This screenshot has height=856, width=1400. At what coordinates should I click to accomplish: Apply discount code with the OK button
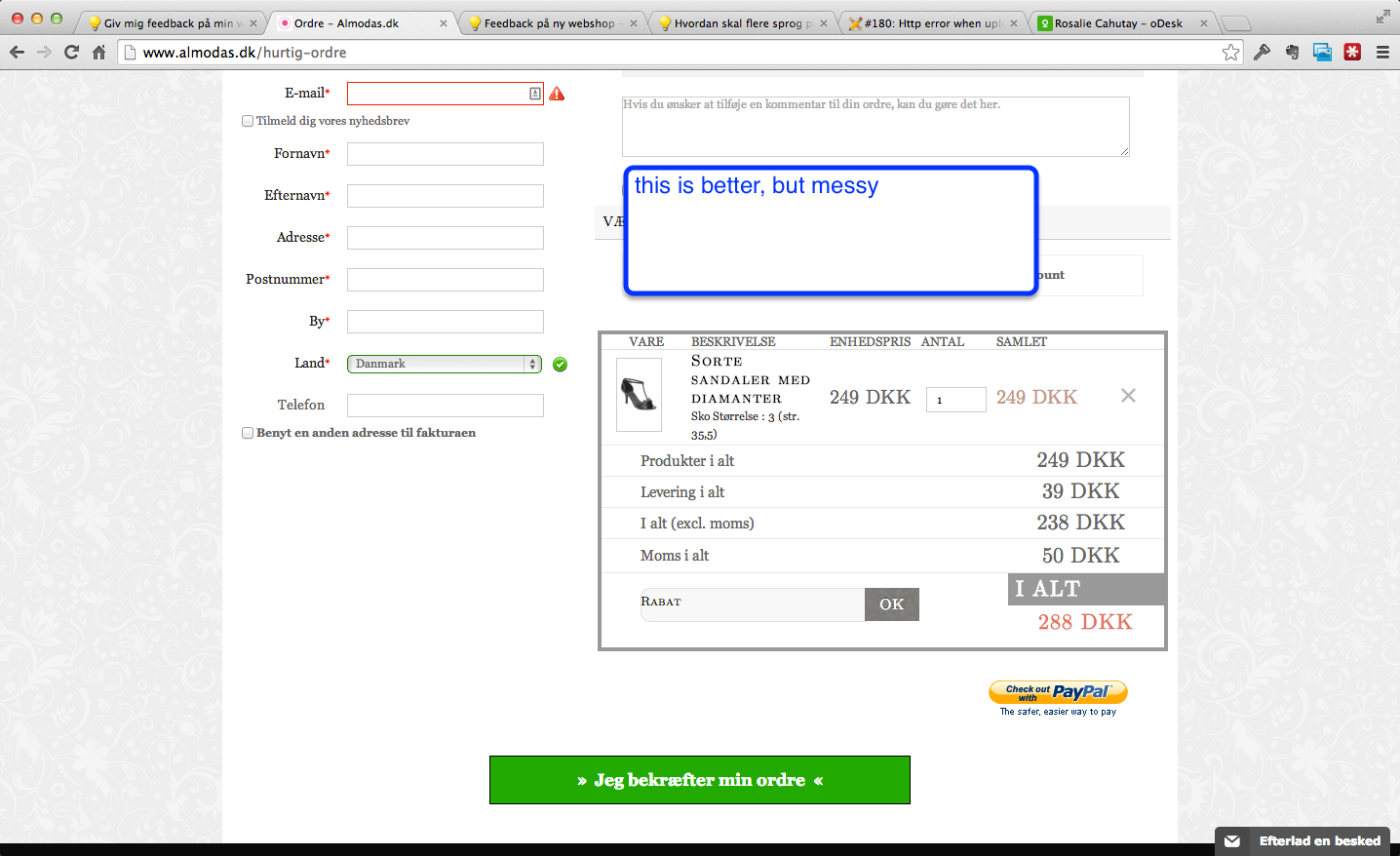click(x=891, y=604)
